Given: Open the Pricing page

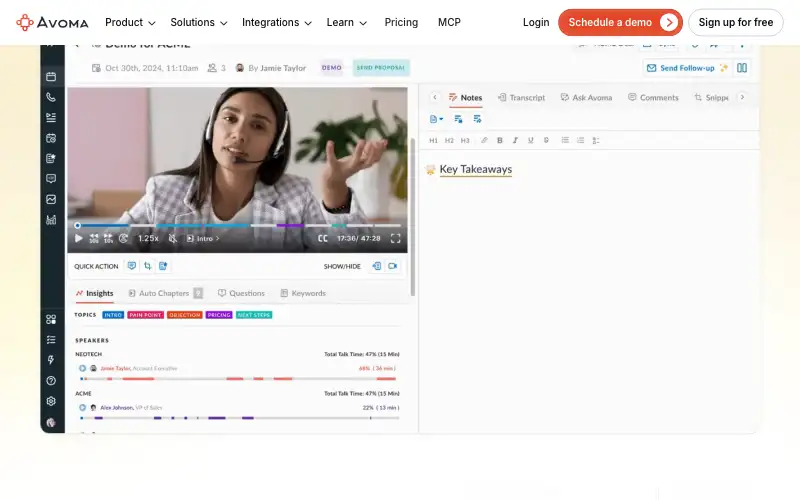Looking at the screenshot, I should pos(401,22).
